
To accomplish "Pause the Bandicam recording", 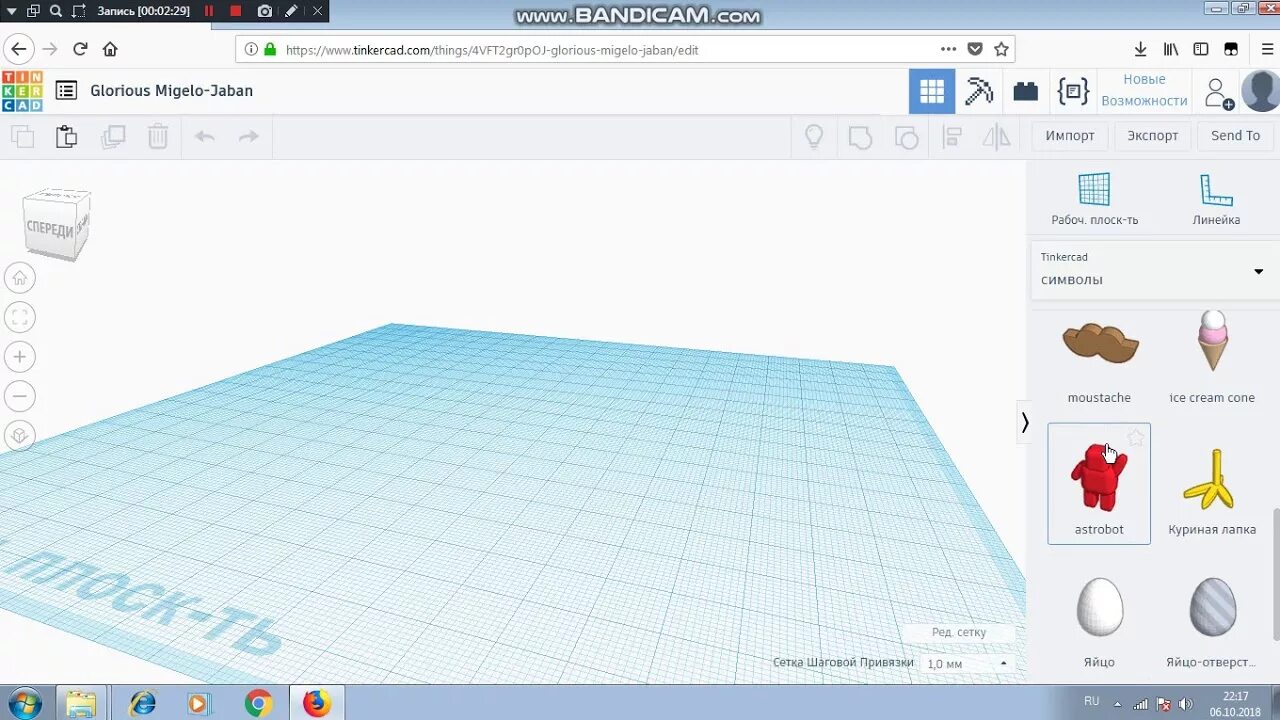I will [x=209, y=11].
